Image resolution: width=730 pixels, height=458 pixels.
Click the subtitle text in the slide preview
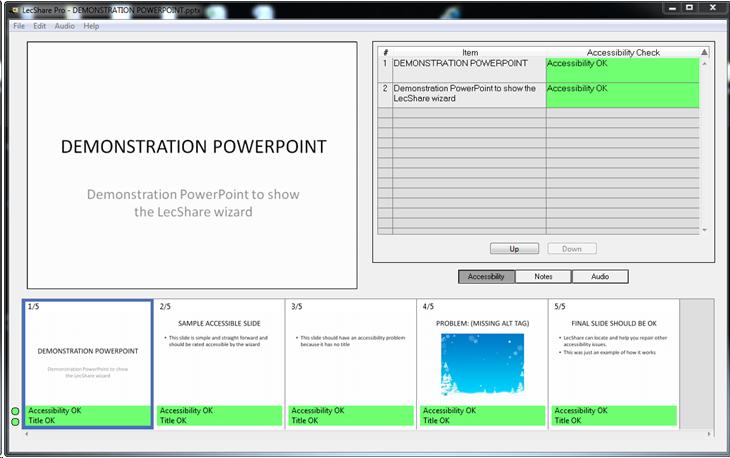pos(193,203)
